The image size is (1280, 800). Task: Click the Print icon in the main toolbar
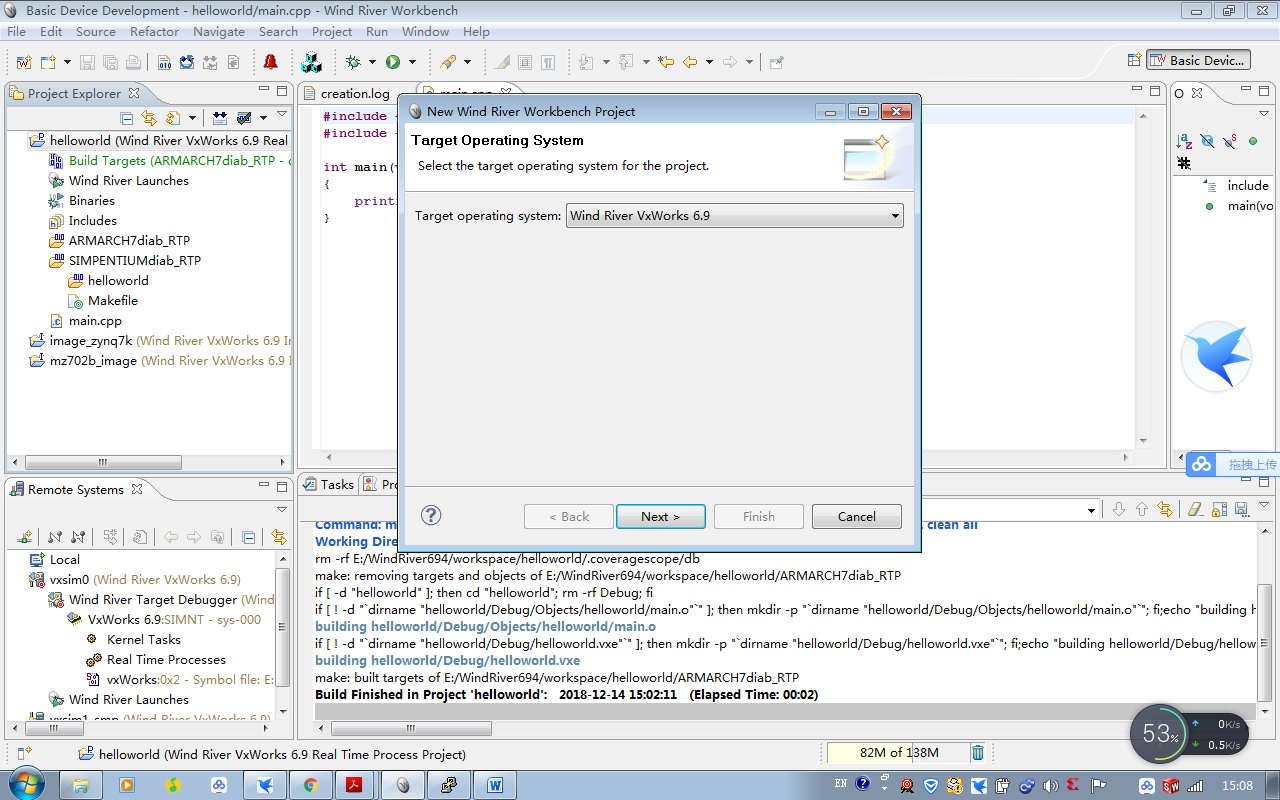(x=133, y=61)
